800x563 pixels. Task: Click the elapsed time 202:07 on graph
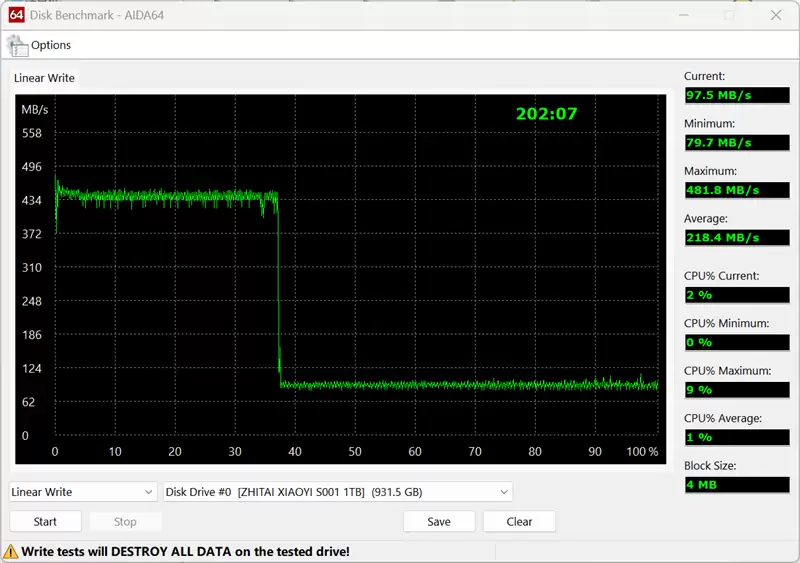click(546, 114)
